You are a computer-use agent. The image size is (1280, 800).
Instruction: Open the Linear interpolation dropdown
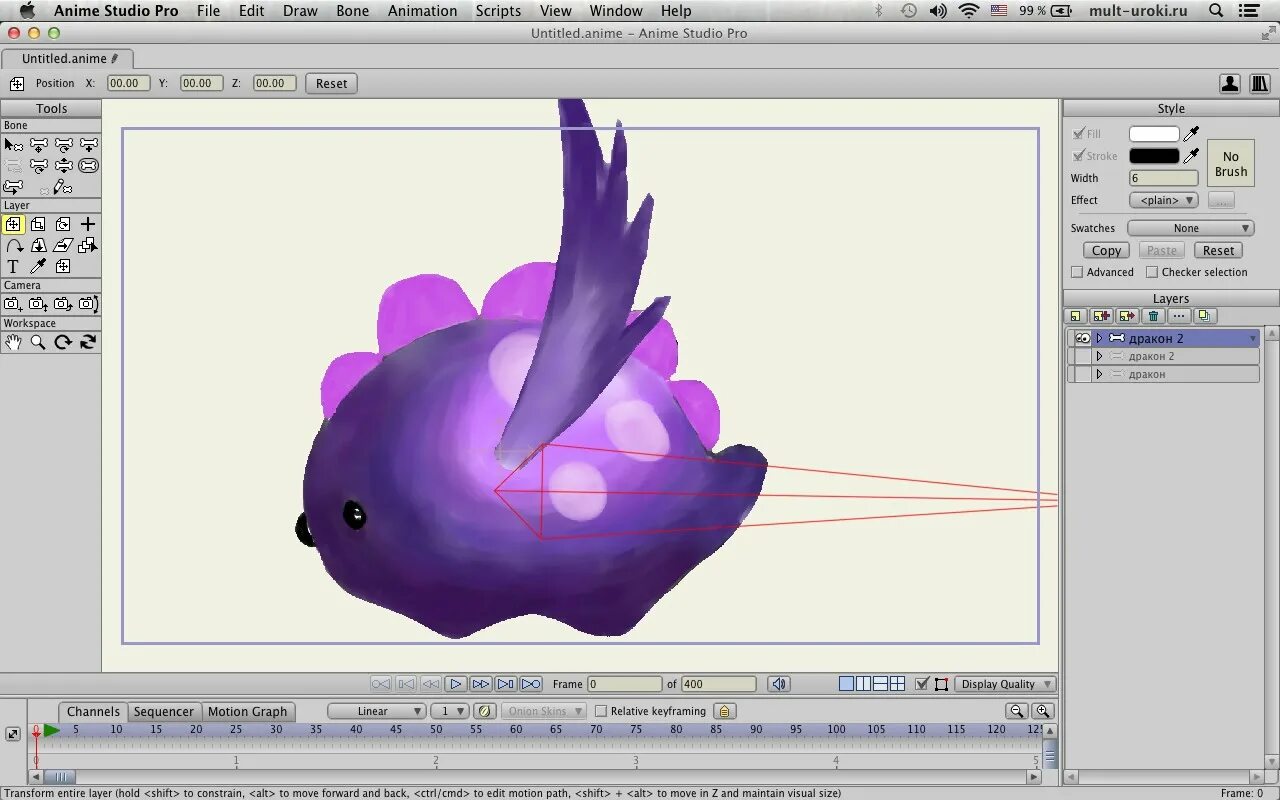(x=377, y=711)
